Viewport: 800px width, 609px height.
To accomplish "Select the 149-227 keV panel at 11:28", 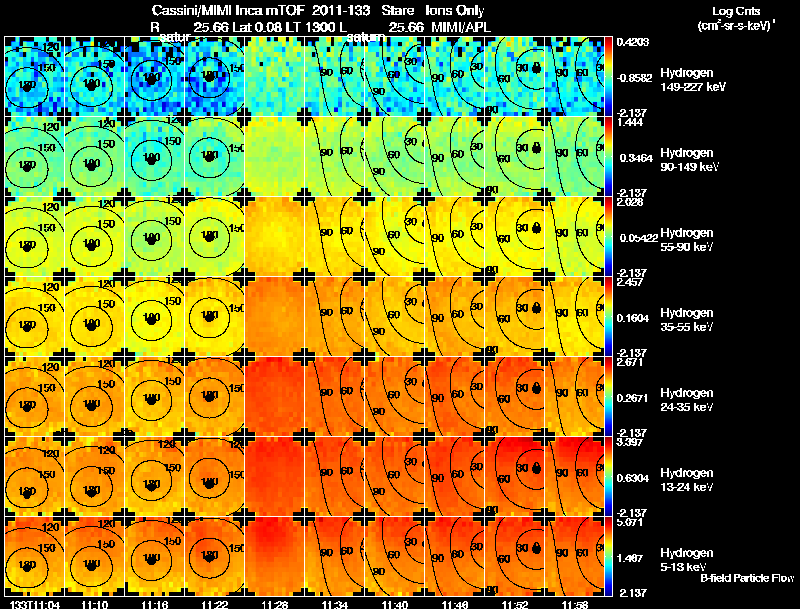I will [x=274, y=77].
